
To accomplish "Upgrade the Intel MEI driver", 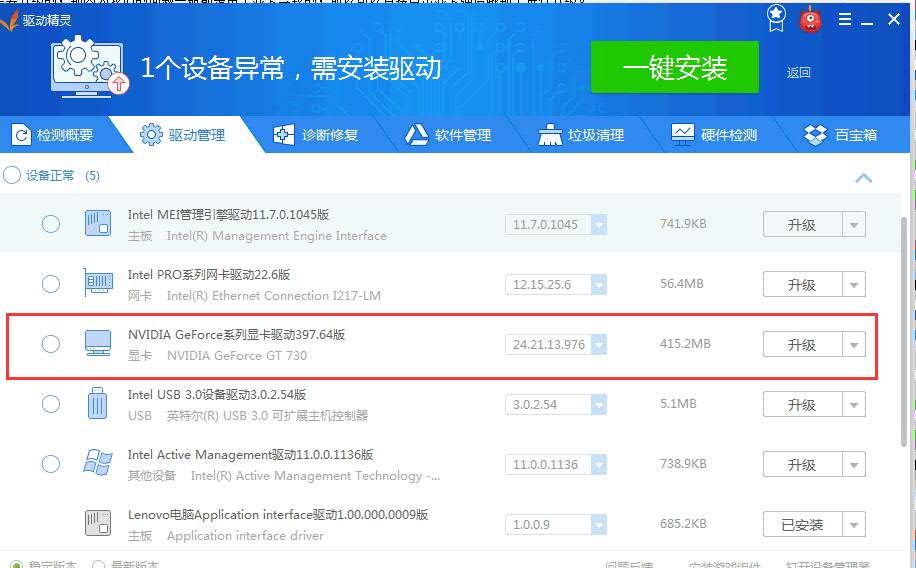I will (x=803, y=224).
